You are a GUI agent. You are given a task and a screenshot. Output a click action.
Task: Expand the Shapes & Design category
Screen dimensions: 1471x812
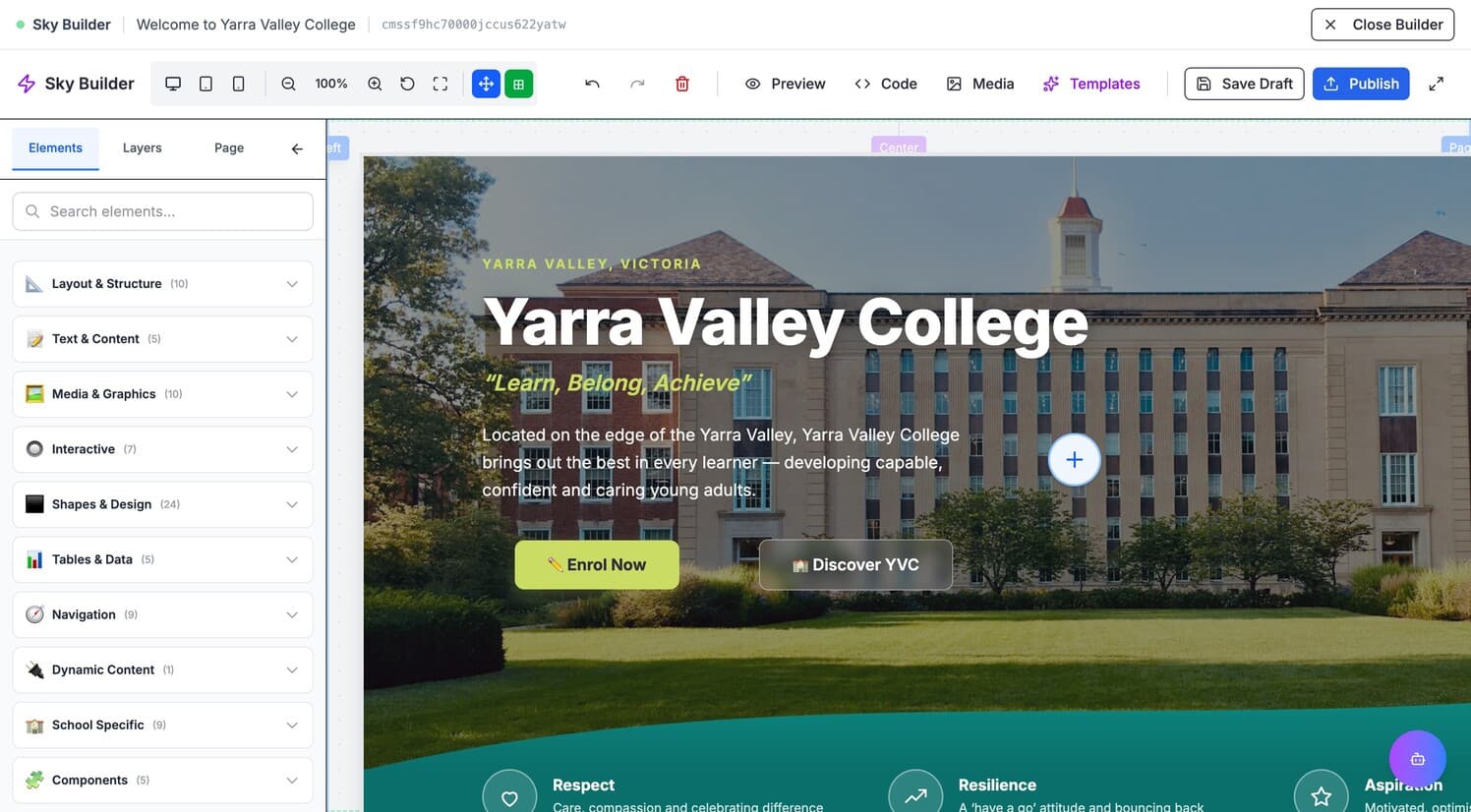[x=163, y=504]
